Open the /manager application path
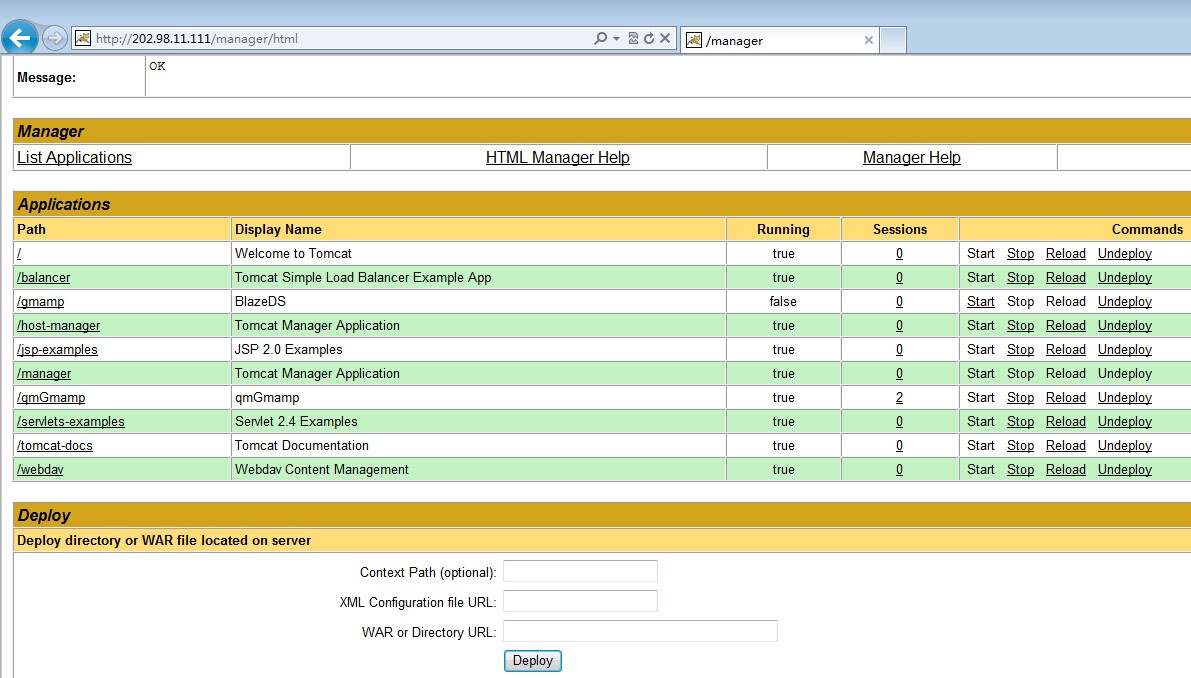1191x678 pixels. pyautogui.click(x=44, y=374)
